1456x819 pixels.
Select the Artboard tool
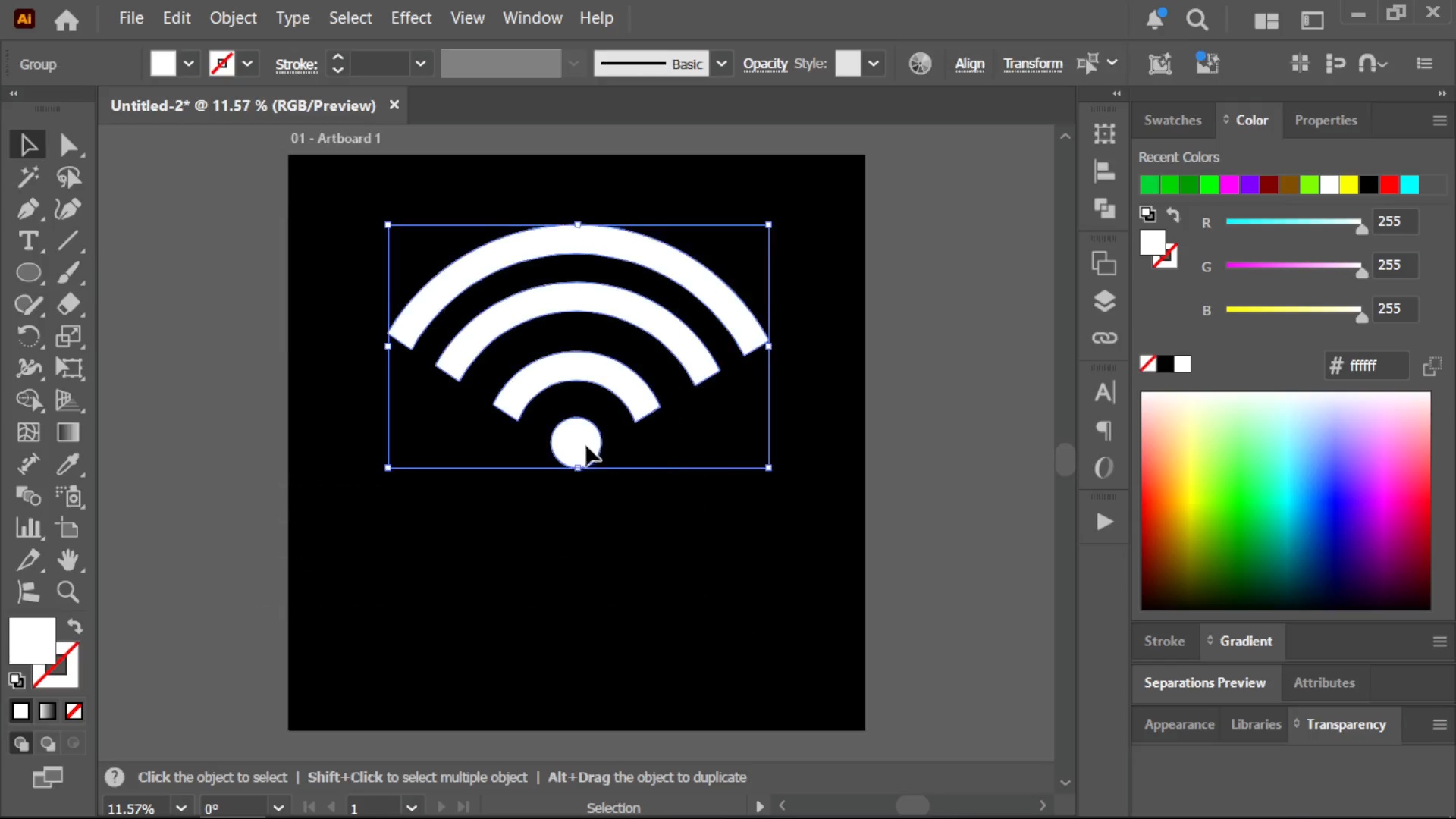(68, 529)
